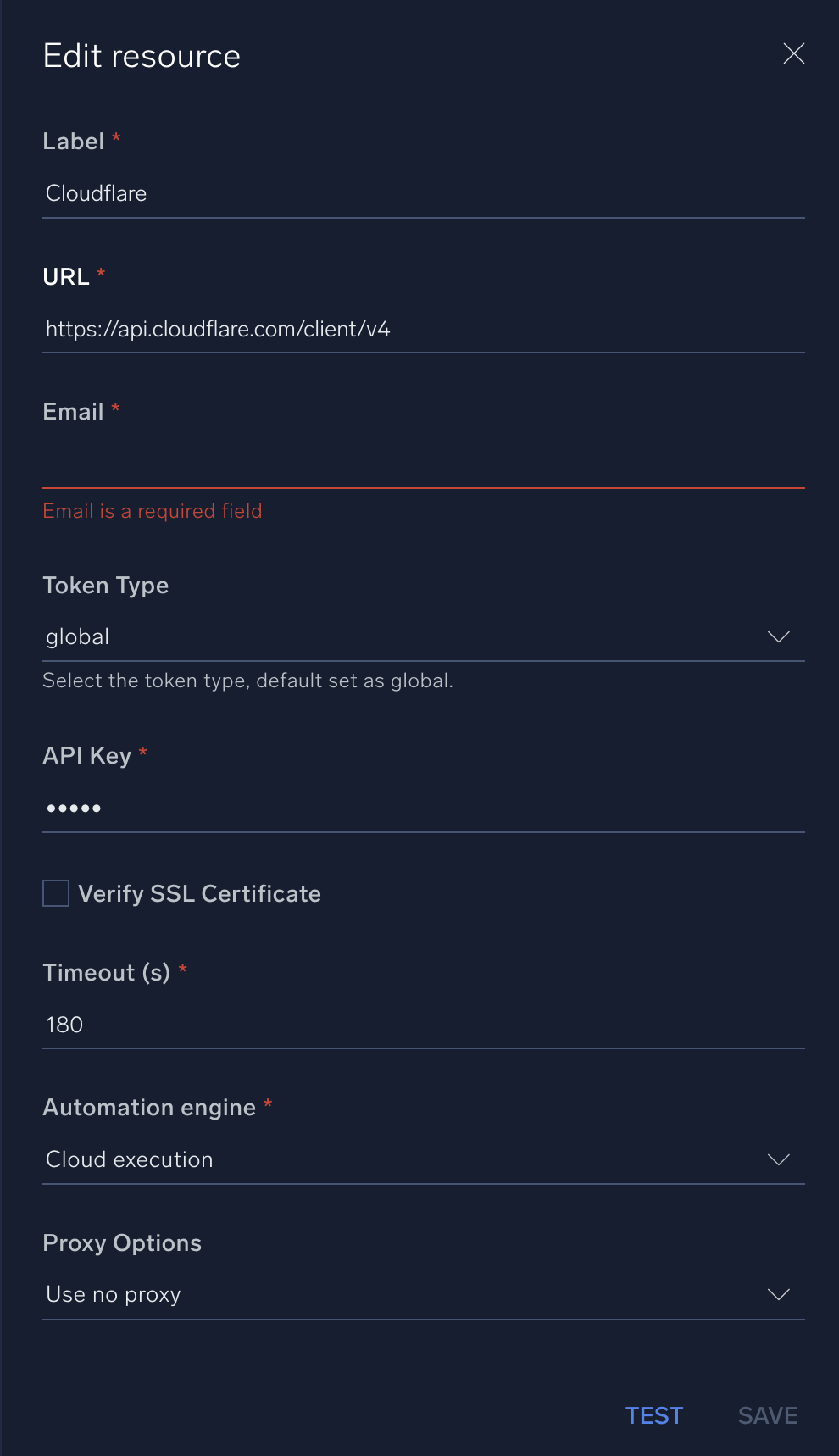
Task: Open the Token Type dropdown chevron
Action: coord(779,636)
